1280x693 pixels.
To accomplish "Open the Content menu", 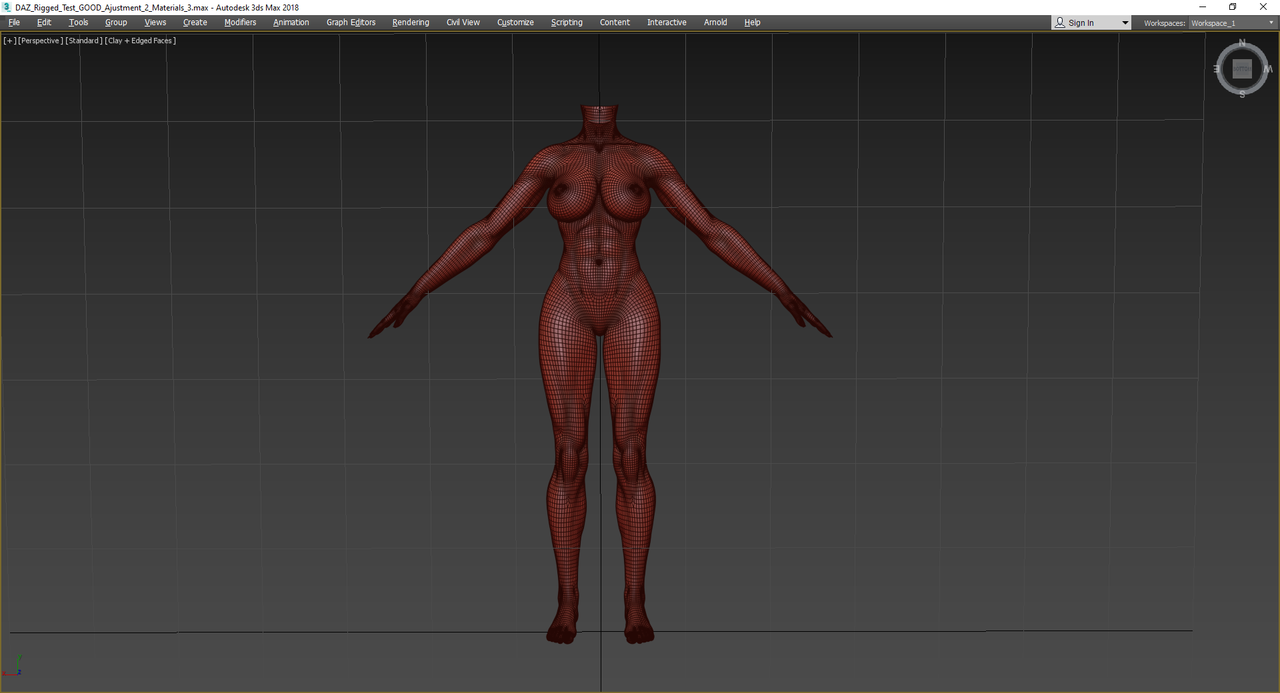I will 615,22.
